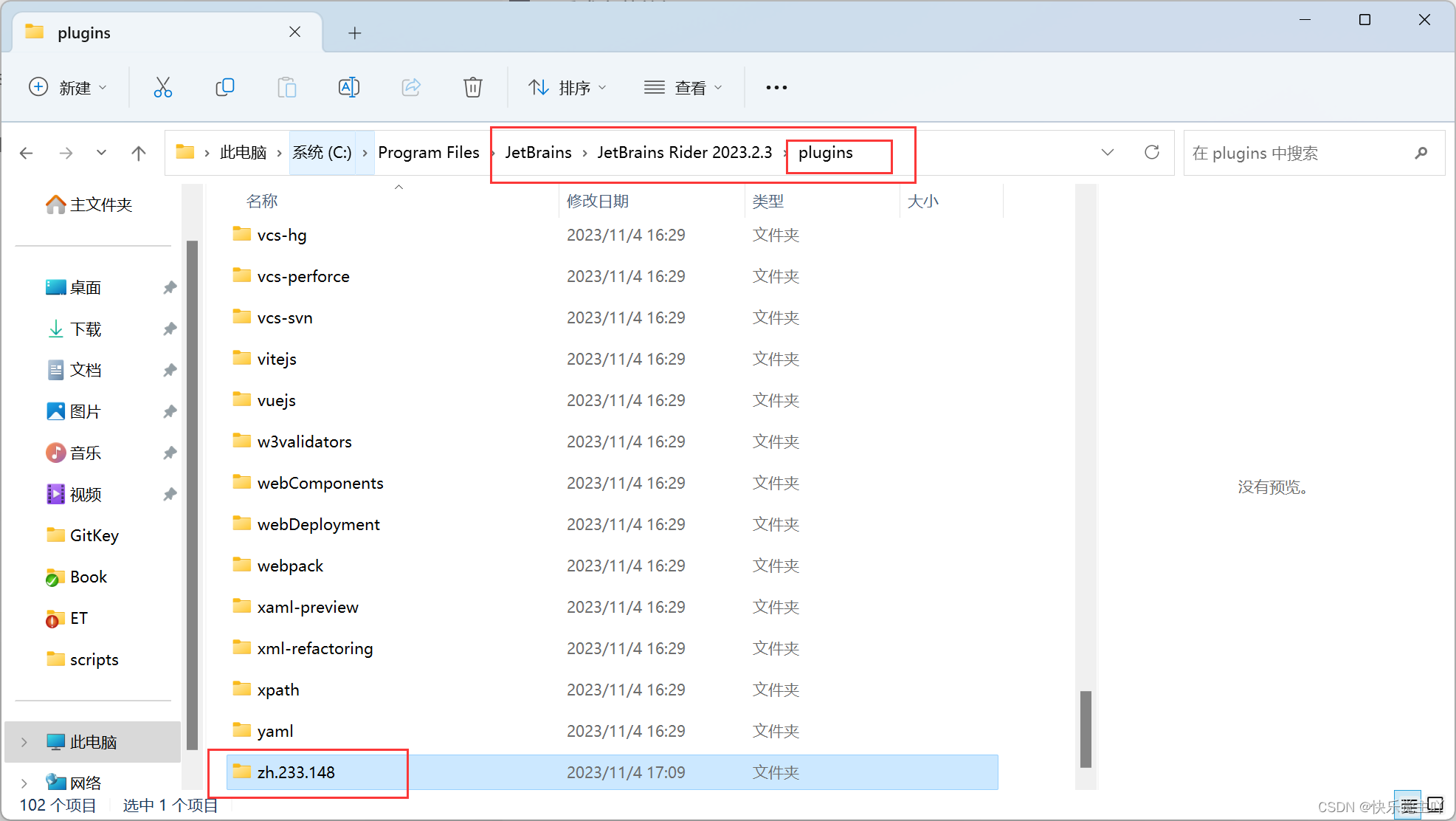Select the vitejs folder
Viewport: 1456px width, 821px height.
point(277,359)
